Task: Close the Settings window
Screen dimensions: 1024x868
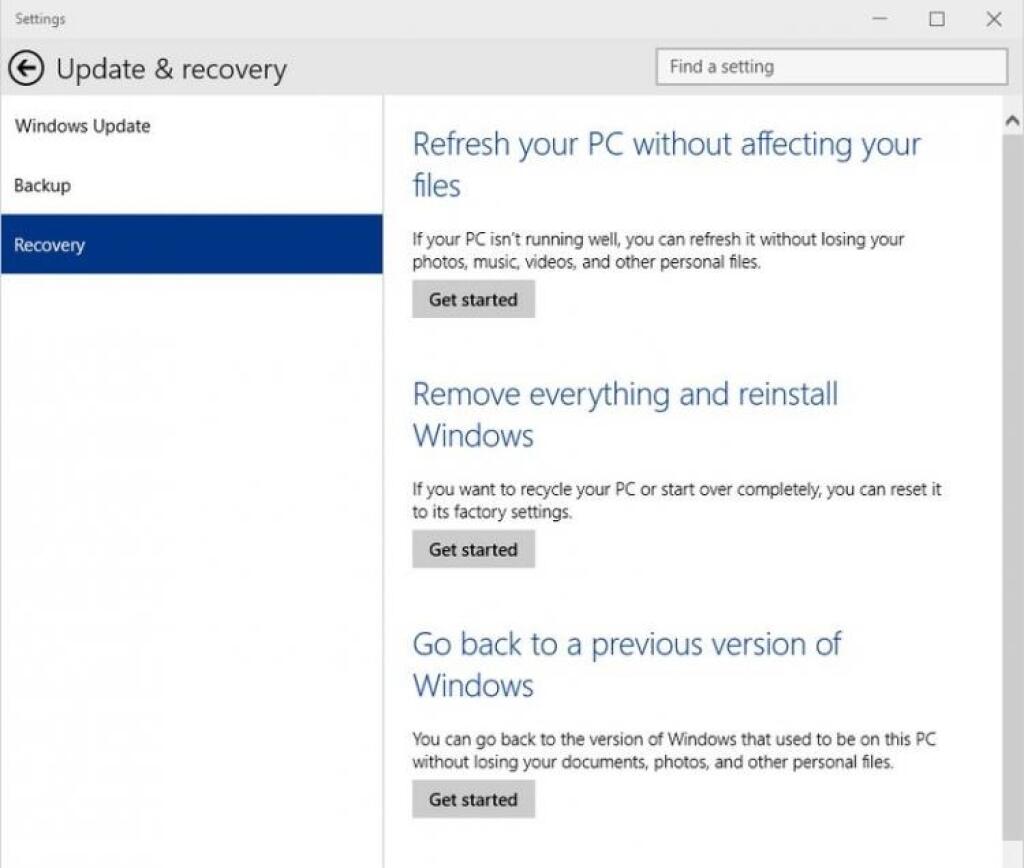Action: point(994,19)
